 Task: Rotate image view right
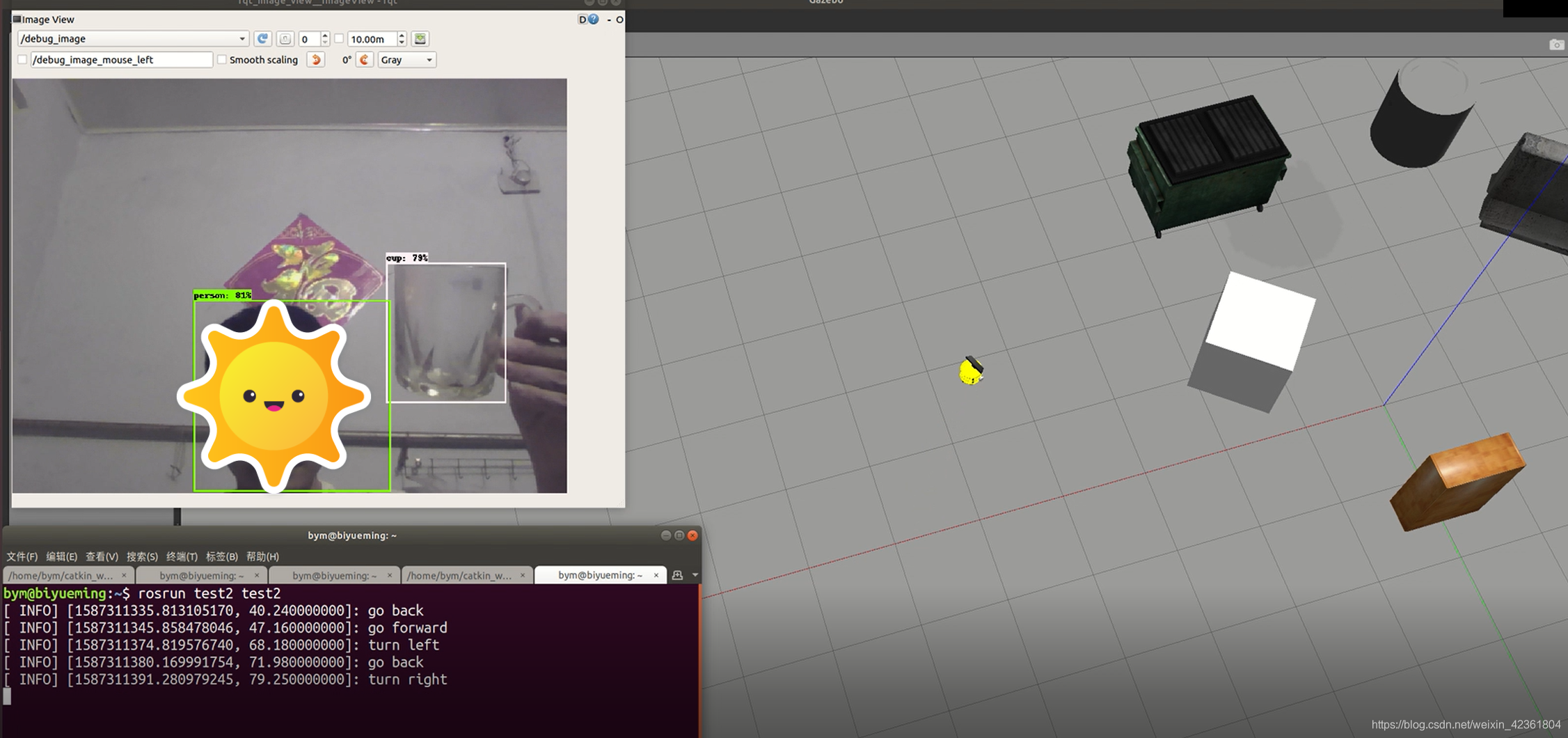click(365, 60)
